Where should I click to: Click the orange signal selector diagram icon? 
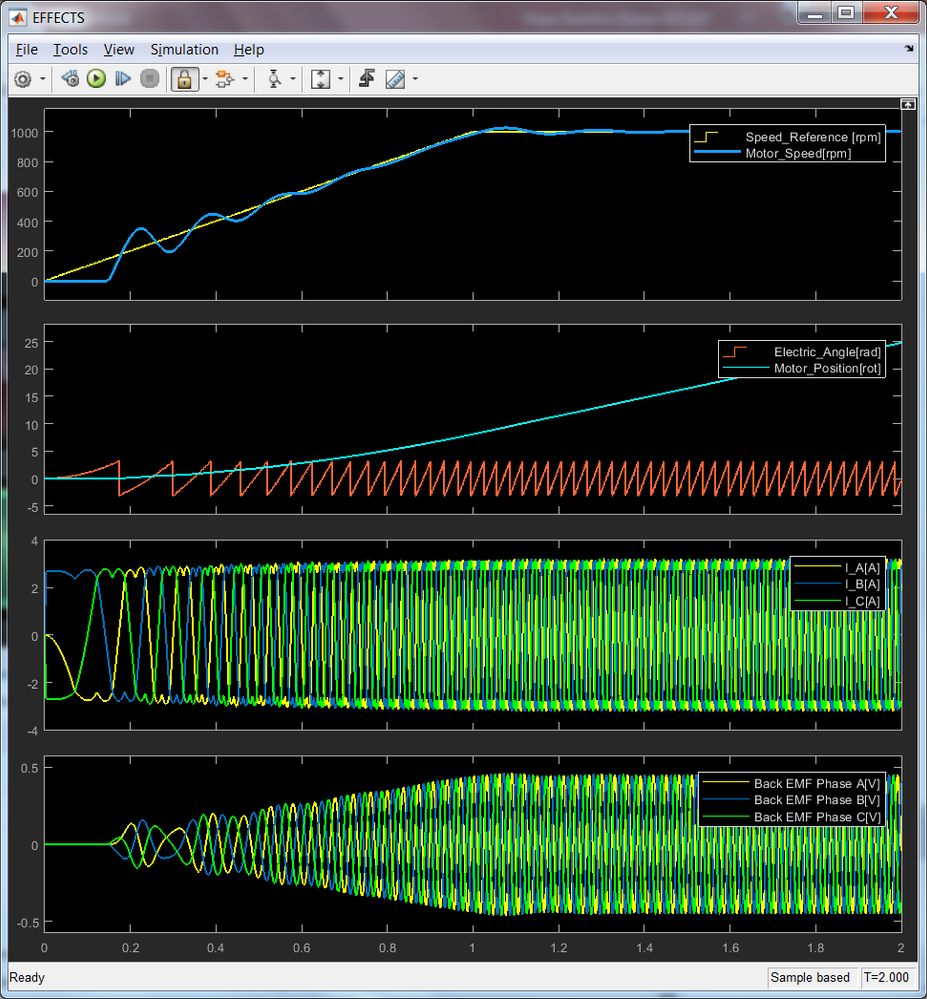[224, 79]
